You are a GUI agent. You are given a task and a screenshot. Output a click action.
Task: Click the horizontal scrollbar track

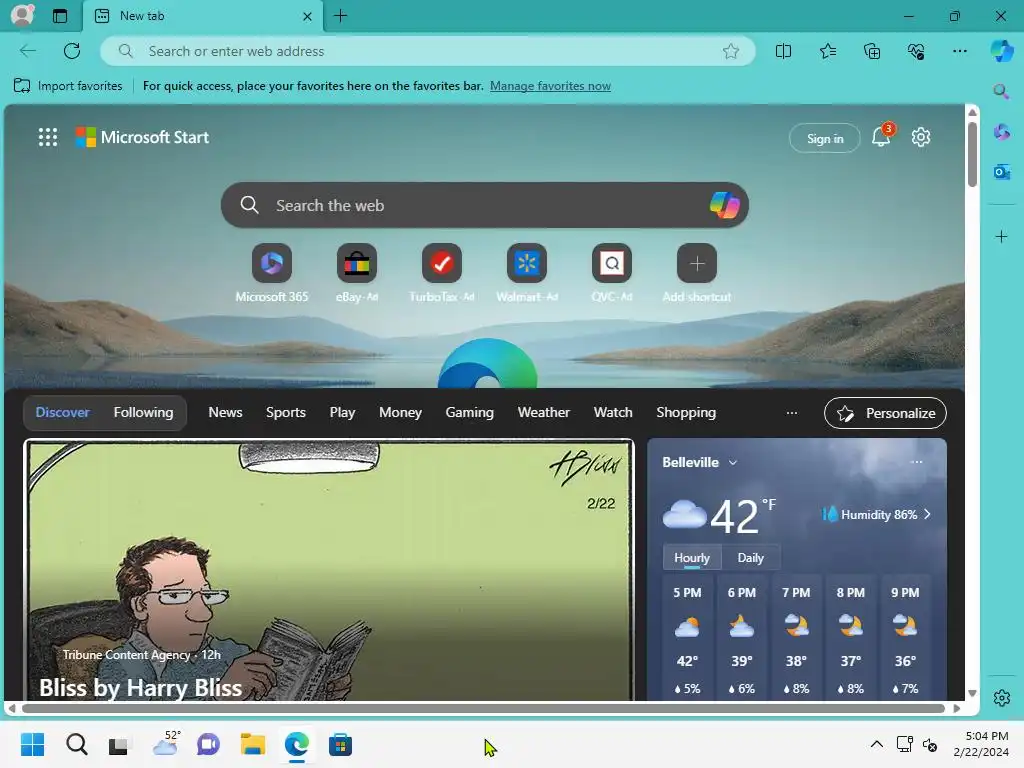click(483, 709)
